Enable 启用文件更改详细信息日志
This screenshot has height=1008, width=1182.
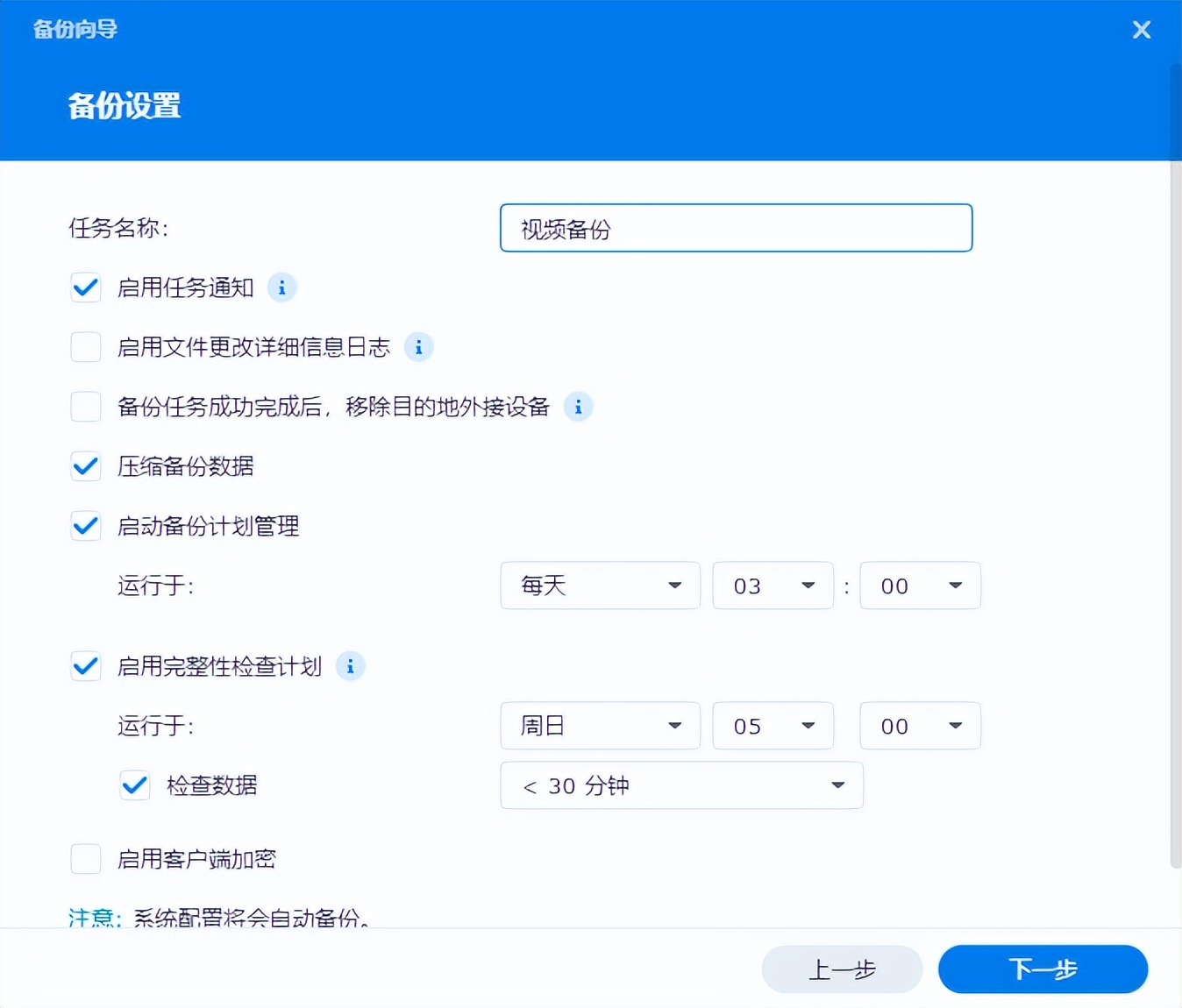click(x=85, y=347)
